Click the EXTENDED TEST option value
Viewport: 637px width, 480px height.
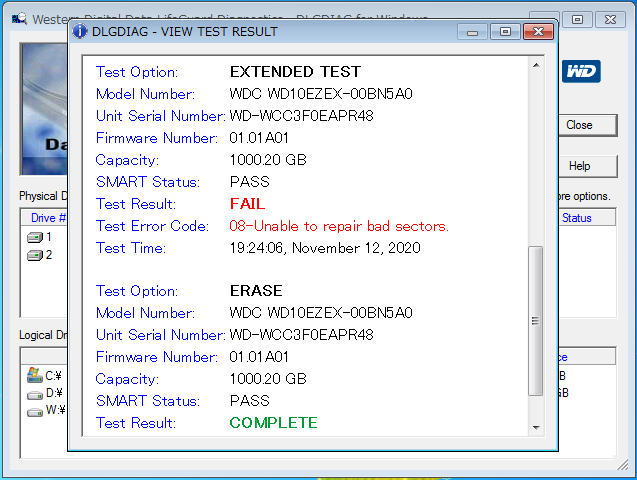295,72
